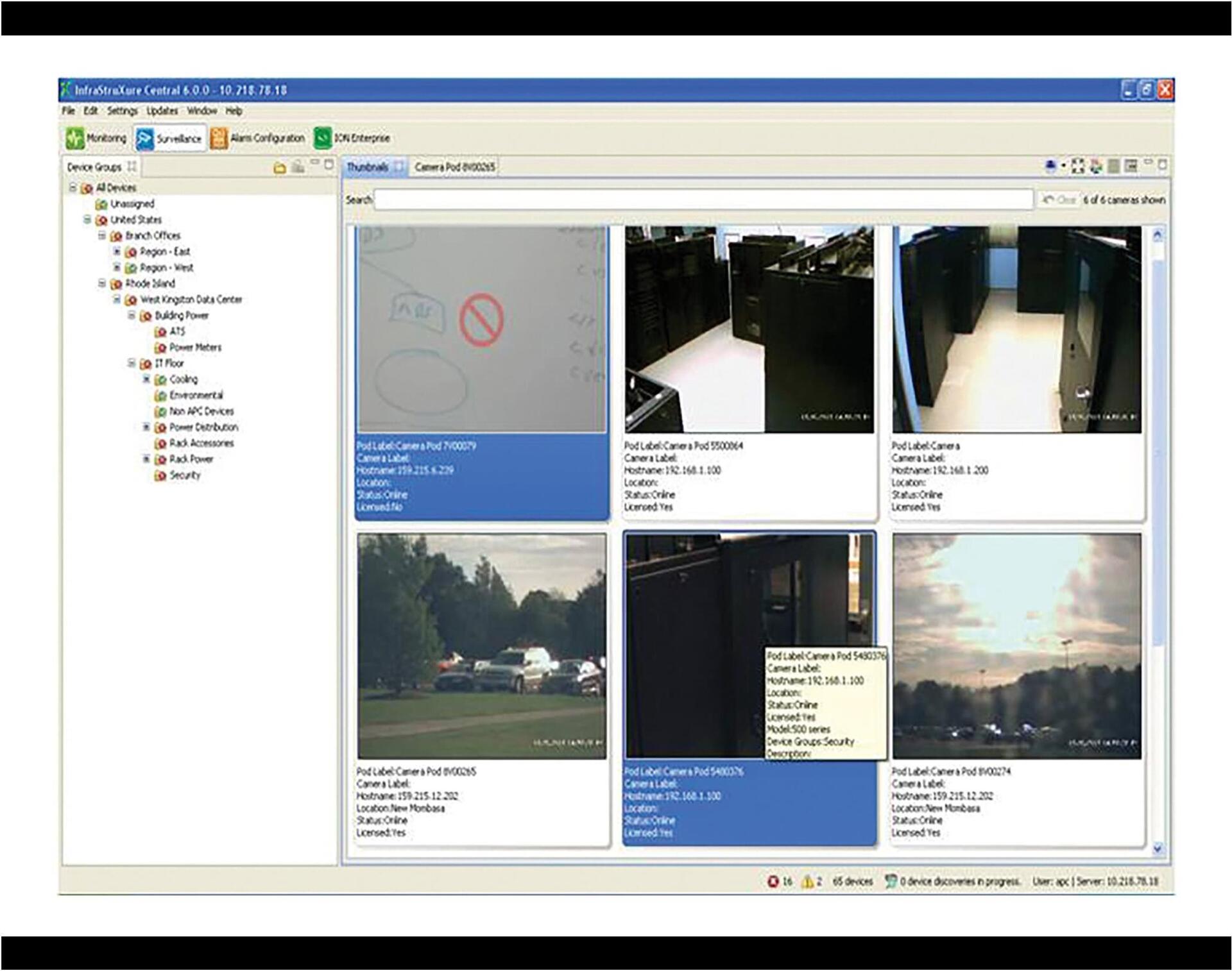
Task: Expand the Region - East tree node
Action: 117,251
